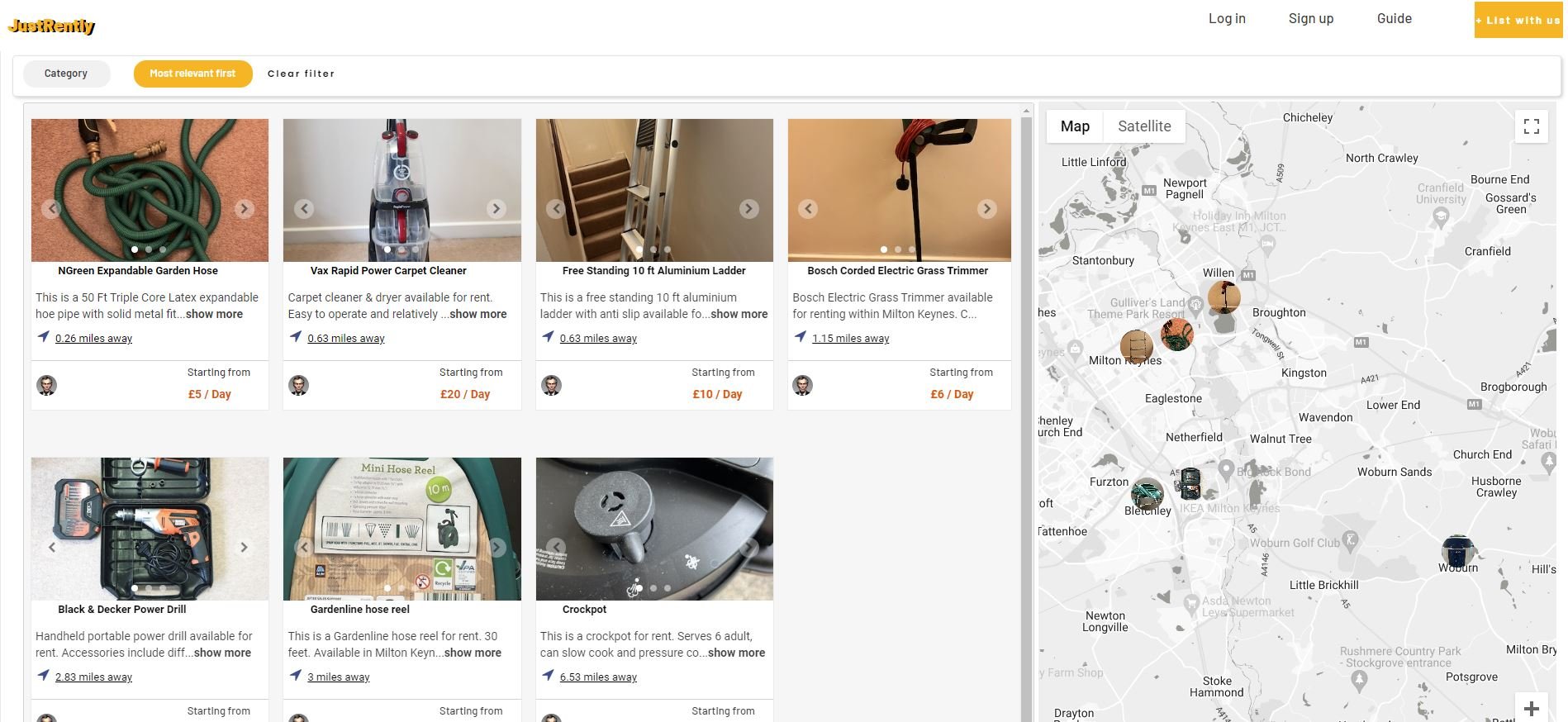Show next photo of Bosch Grass Trimmer
1568x722 pixels.
coord(986,209)
